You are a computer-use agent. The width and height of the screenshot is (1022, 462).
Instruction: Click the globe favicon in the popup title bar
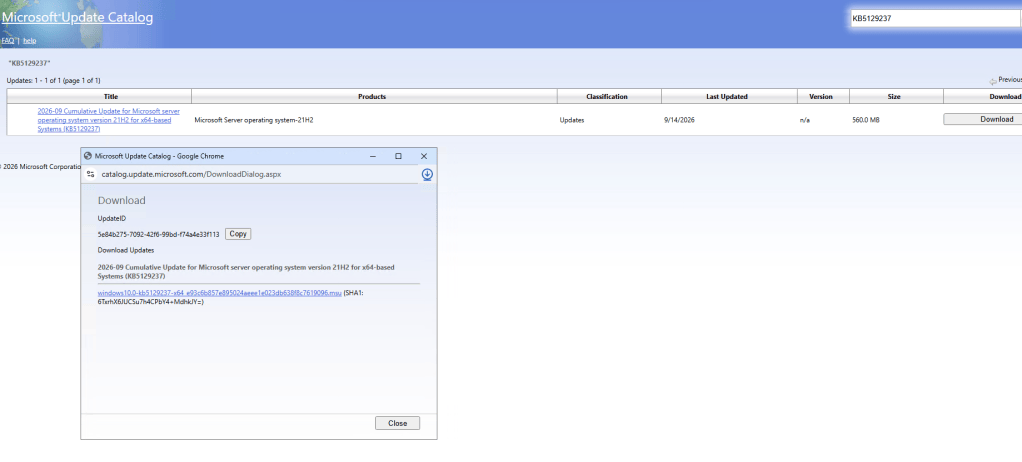[x=88, y=156]
